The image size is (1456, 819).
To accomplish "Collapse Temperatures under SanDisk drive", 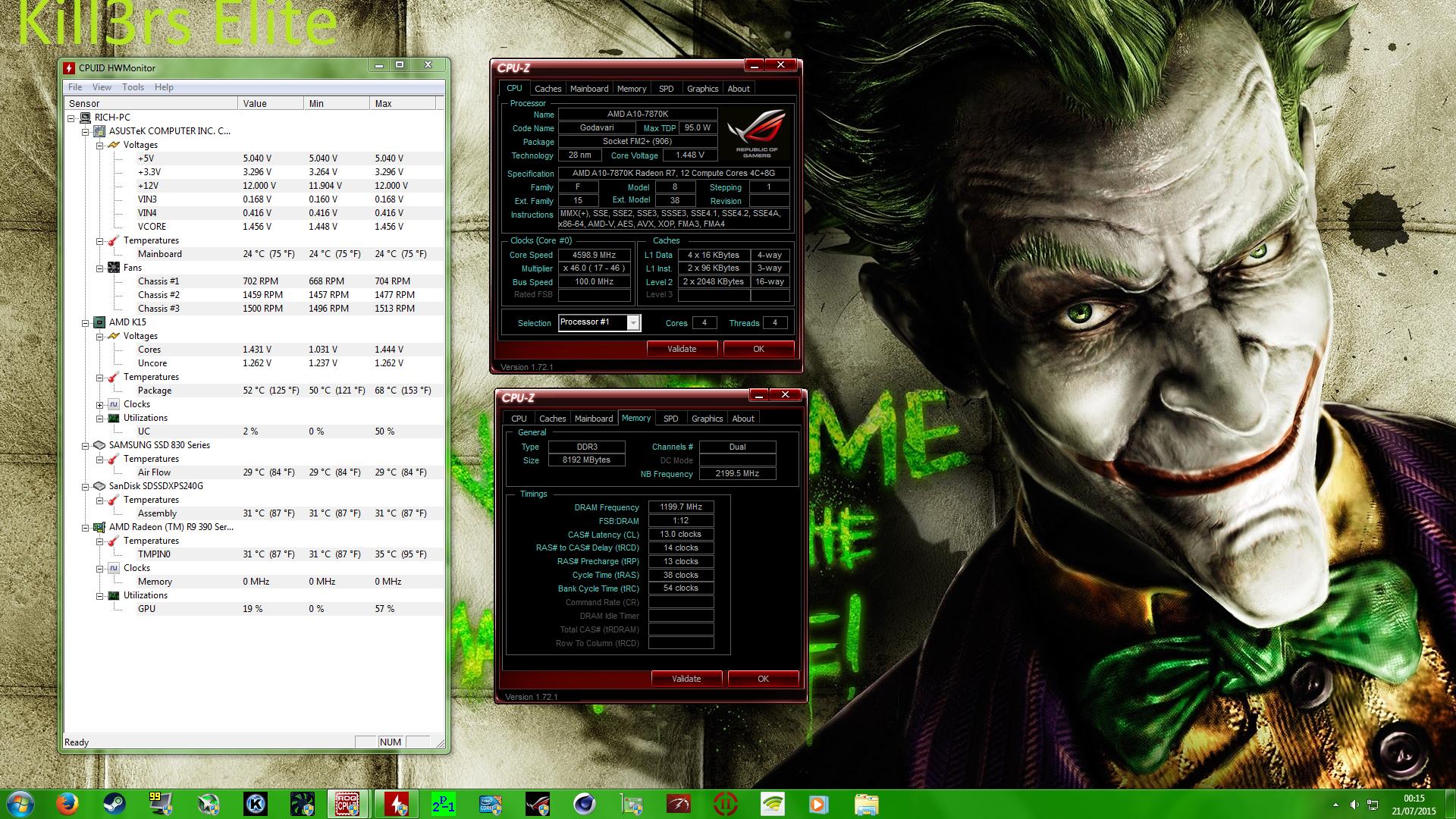I will click(x=99, y=500).
